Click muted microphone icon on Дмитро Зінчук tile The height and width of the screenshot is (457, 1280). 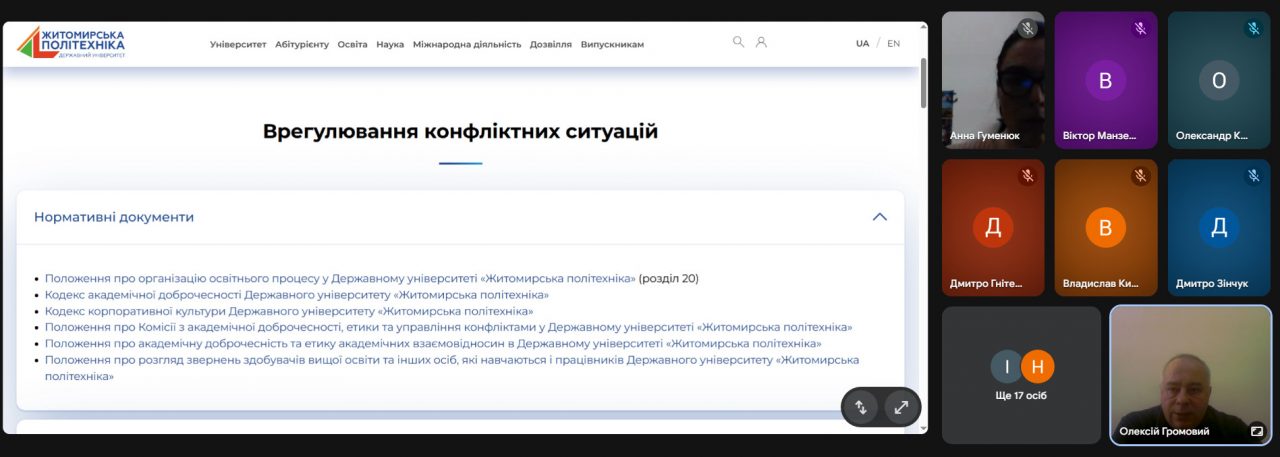pyautogui.click(x=1253, y=176)
